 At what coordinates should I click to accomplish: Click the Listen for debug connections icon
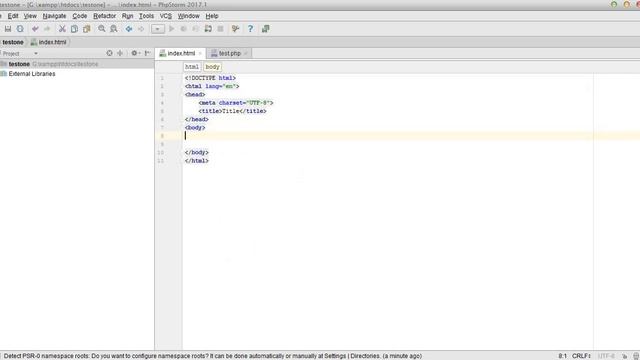tap(208, 29)
